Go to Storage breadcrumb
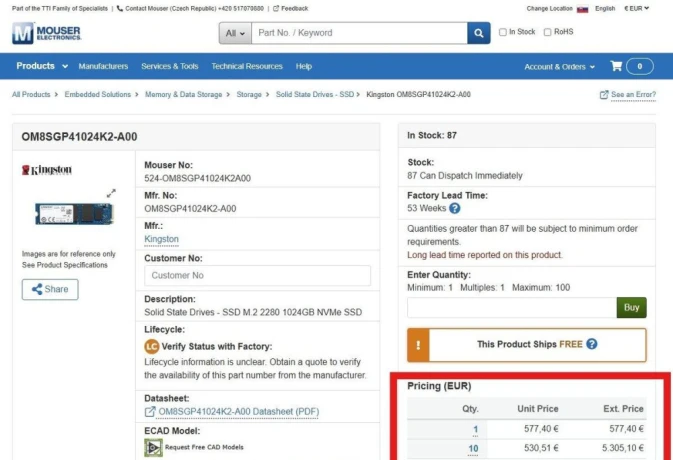673x460 pixels. 249,94
